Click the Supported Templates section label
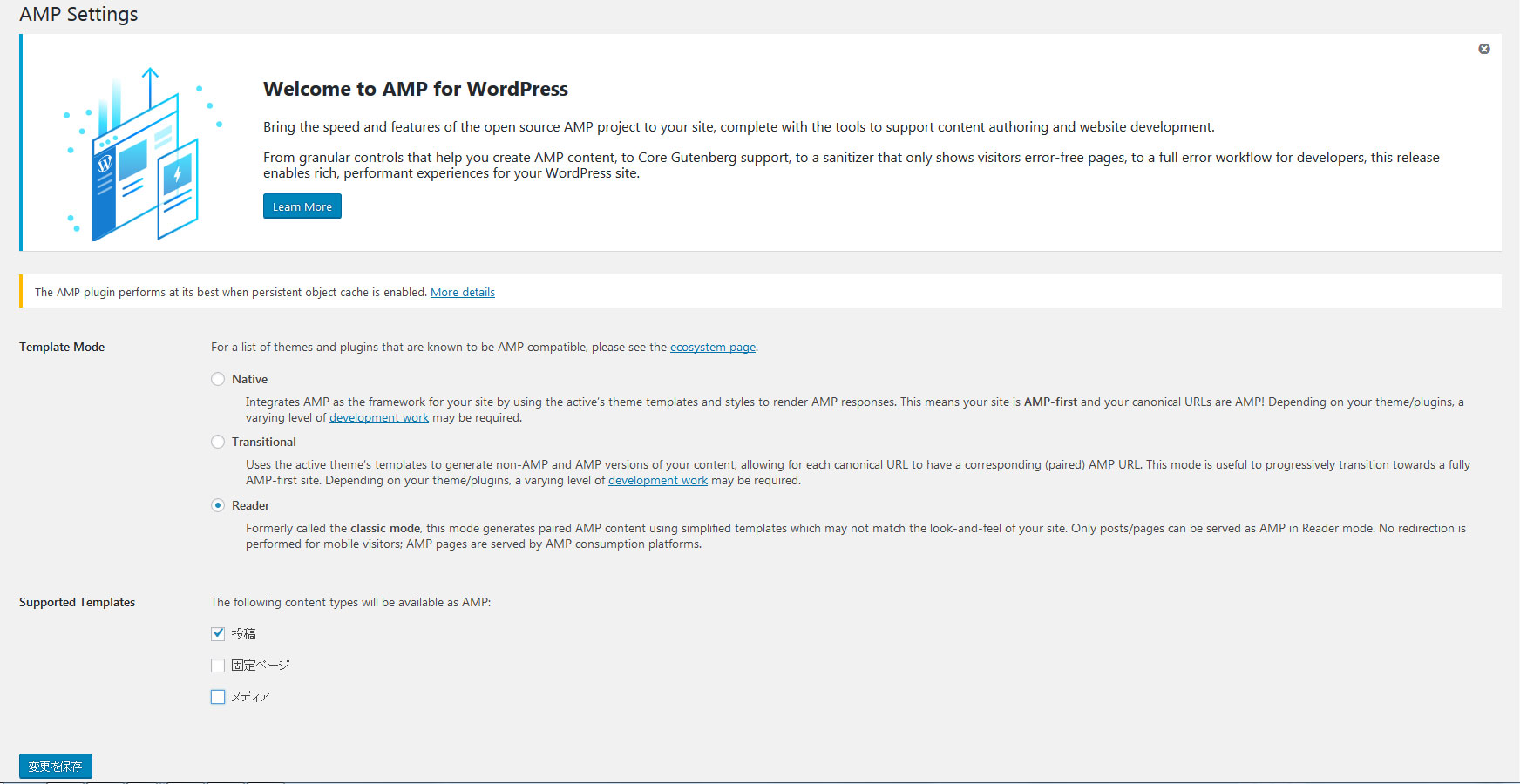 77,602
